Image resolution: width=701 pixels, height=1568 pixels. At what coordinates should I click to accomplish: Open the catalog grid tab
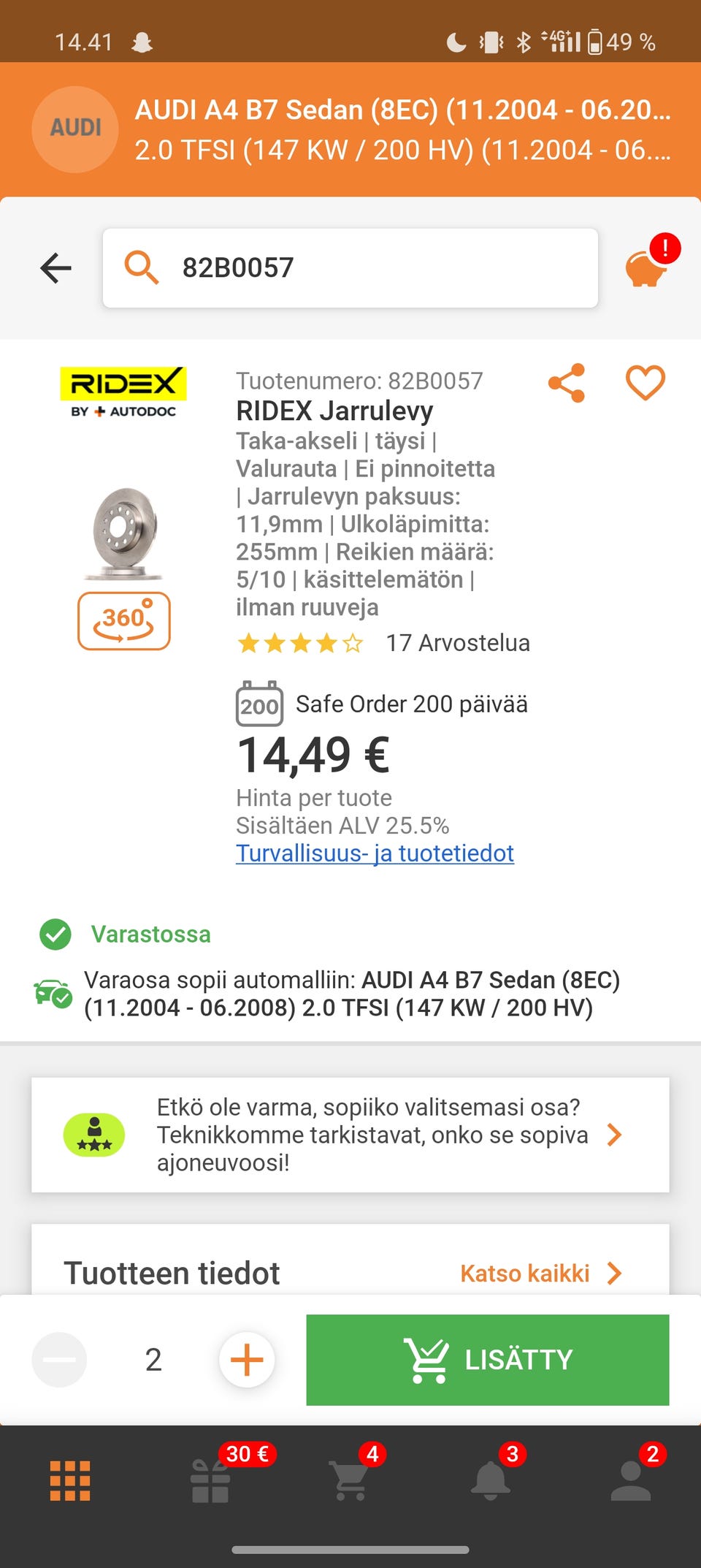[x=70, y=1481]
